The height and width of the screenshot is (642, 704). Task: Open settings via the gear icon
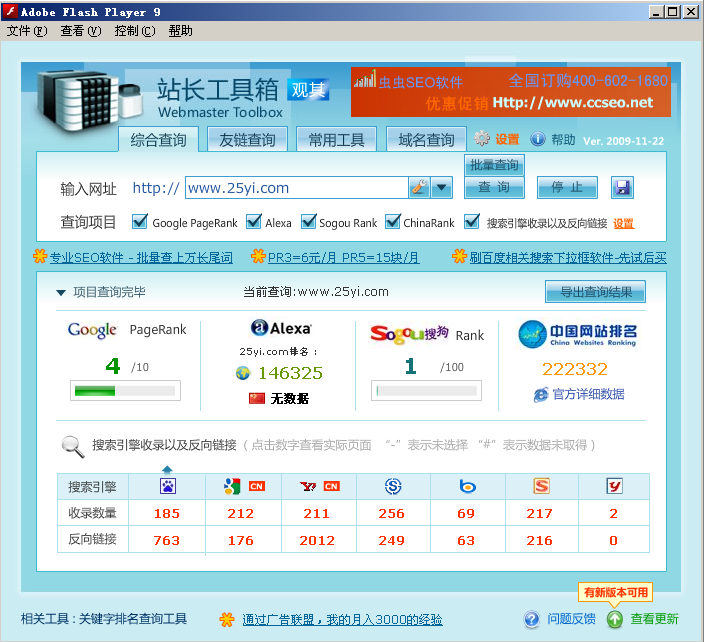482,139
